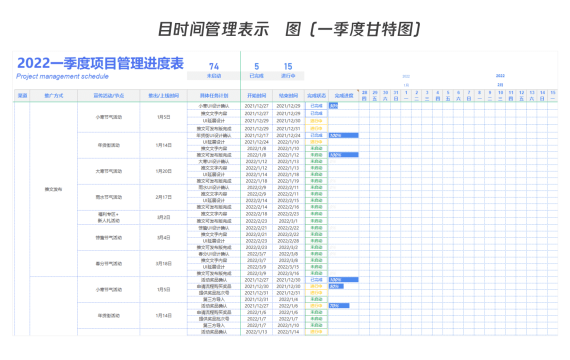Select the 2021/12/17 start date cell

pyautogui.click(x=256, y=135)
